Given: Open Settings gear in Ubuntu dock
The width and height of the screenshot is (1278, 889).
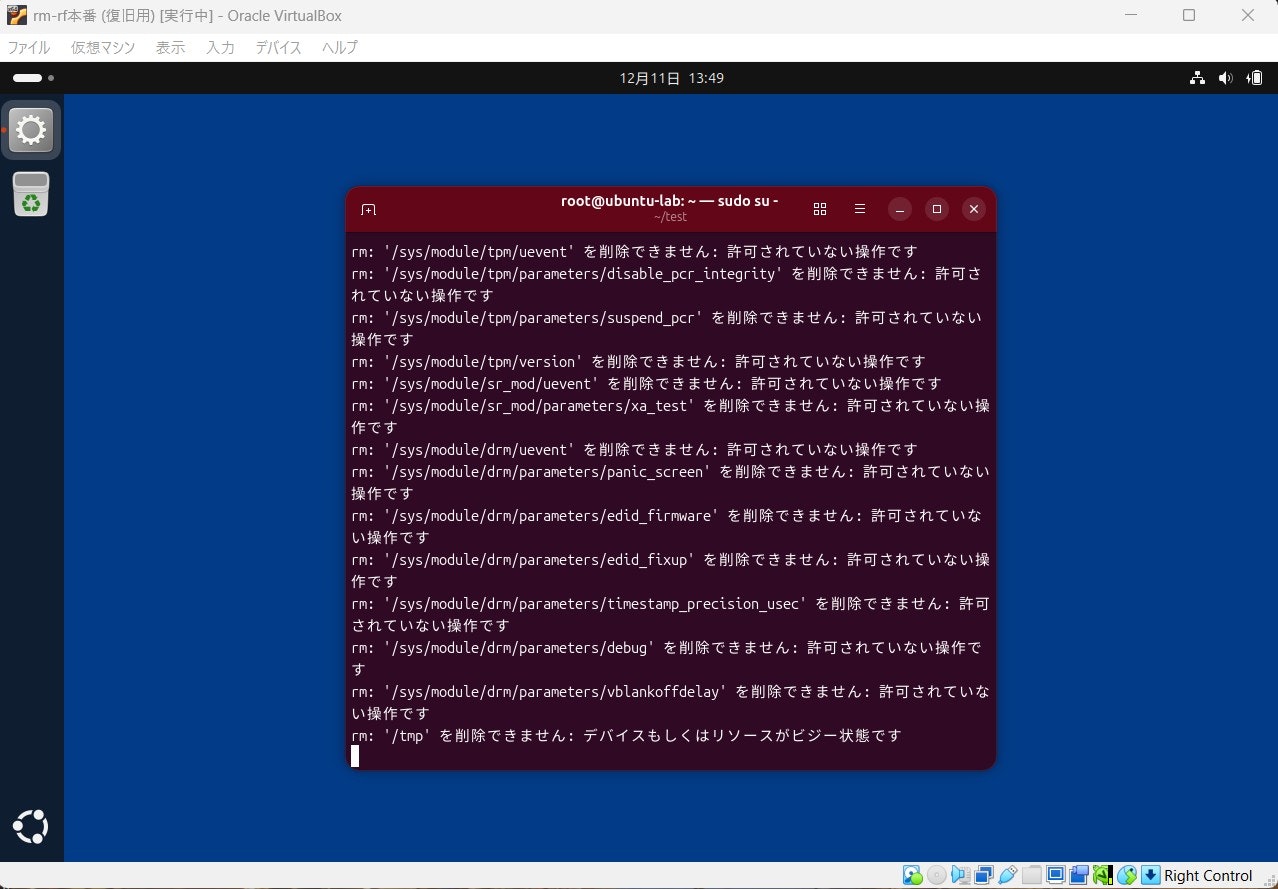Looking at the screenshot, I should [31, 130].
